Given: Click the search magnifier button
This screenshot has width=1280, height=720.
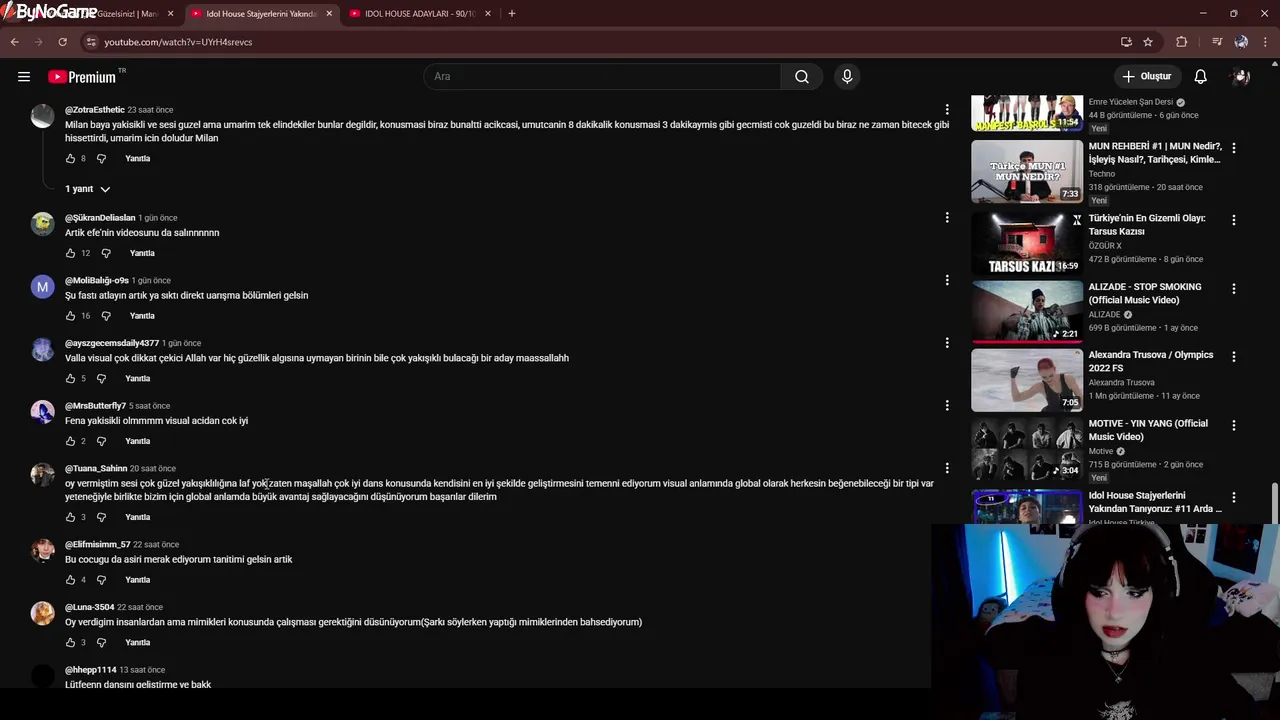Looking at the screenshot, I should pos(802,76).
